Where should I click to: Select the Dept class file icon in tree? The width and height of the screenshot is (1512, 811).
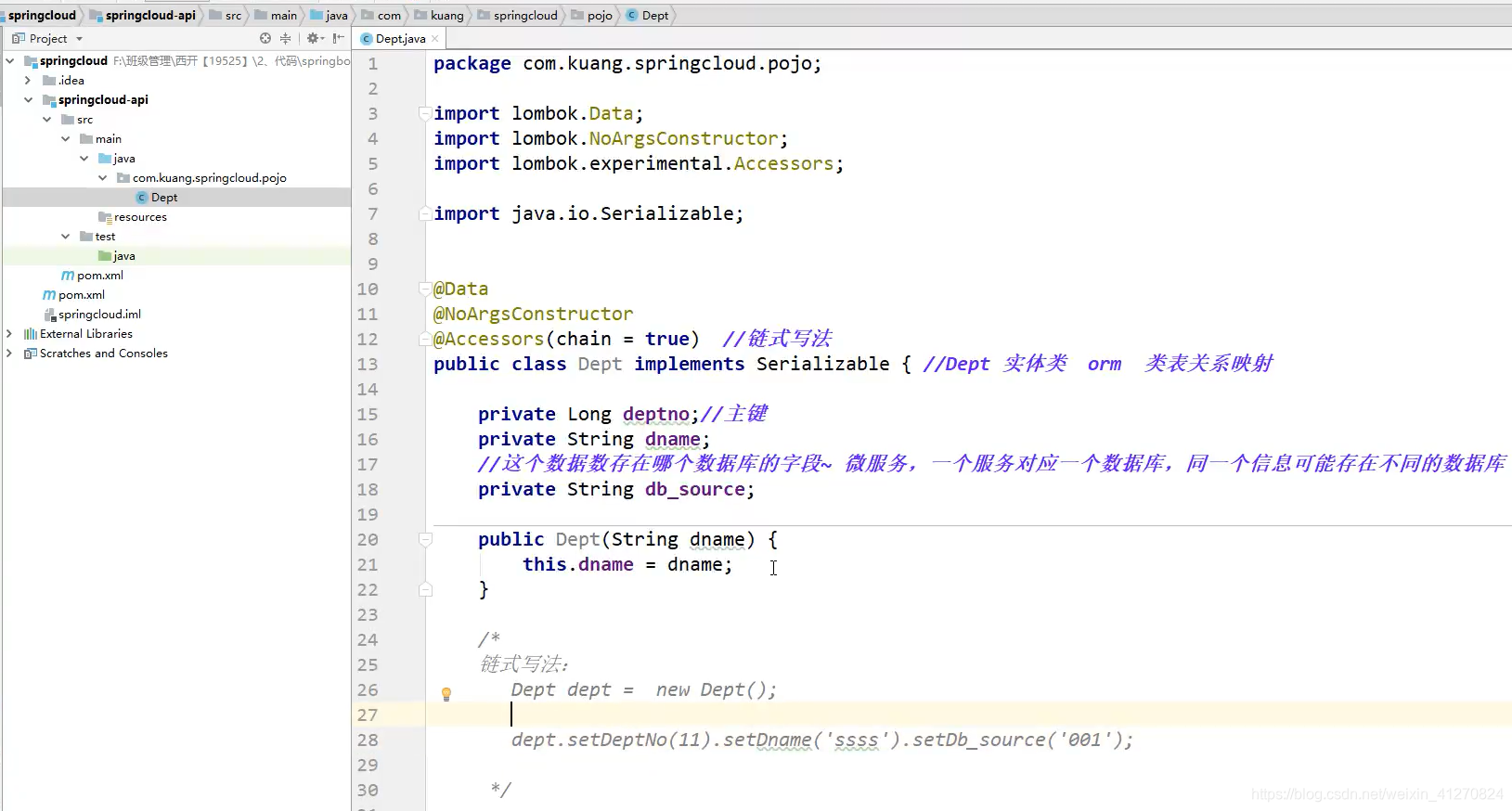click(x=142, y=197)
